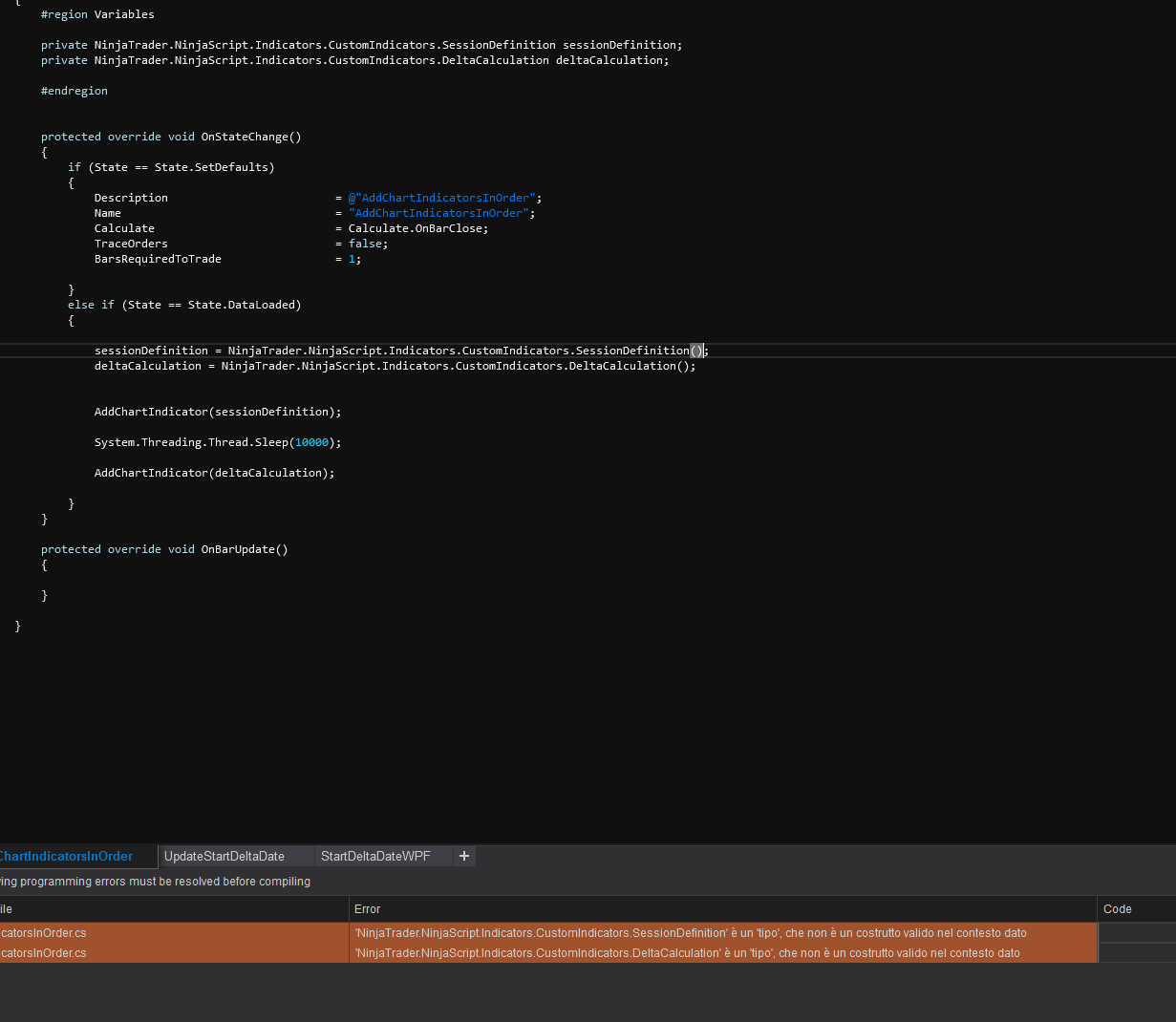Screen dimensions: 1176x1022
Task: Switch to the UpdateStartDeltaDate tab
Action: pyautogui.click(x=225, y=856)
